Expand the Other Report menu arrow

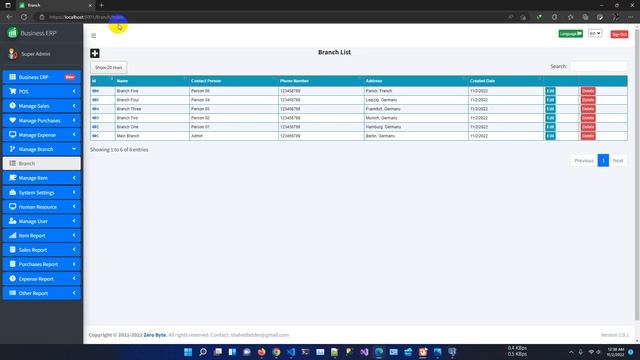point(74,293)
